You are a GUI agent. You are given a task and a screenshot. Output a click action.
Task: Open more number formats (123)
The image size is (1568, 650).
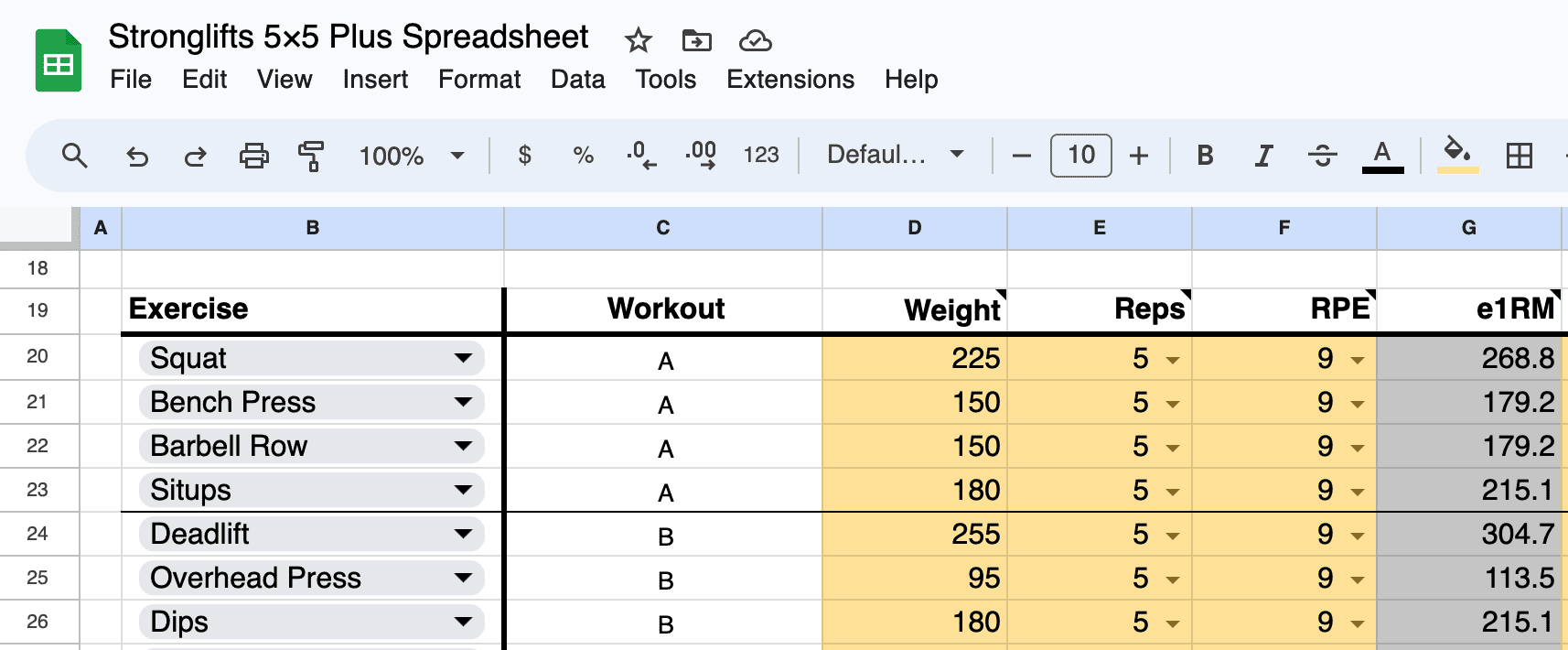pyautogui.click(x=761, y=156)
